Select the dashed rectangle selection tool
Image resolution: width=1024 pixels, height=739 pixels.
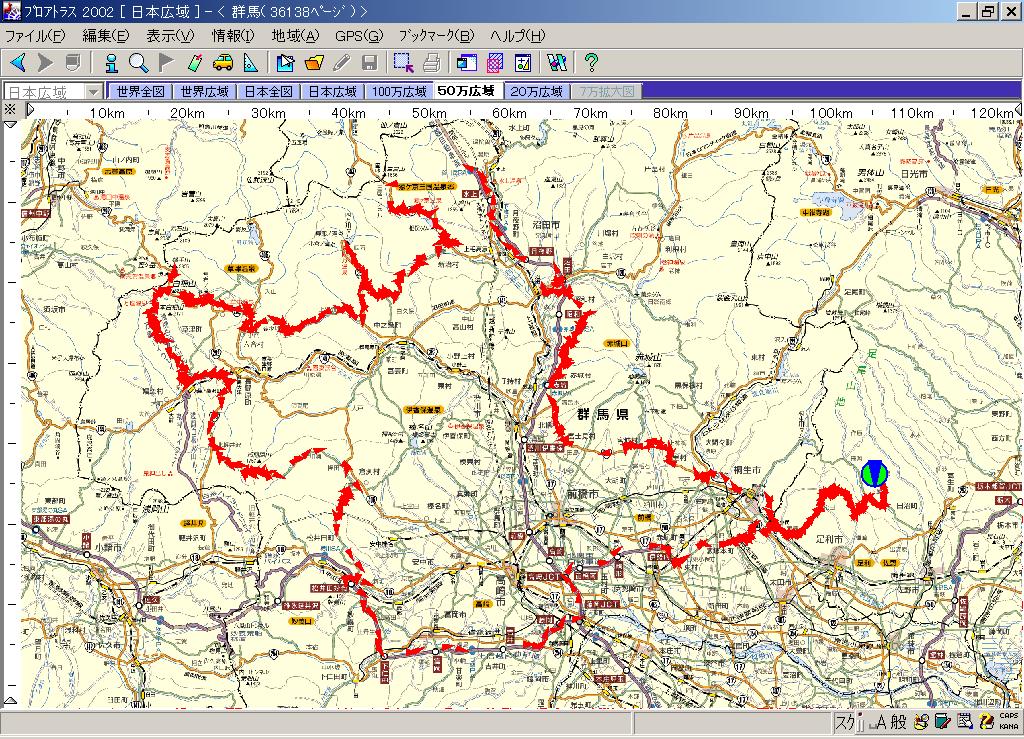click(403, 63)
